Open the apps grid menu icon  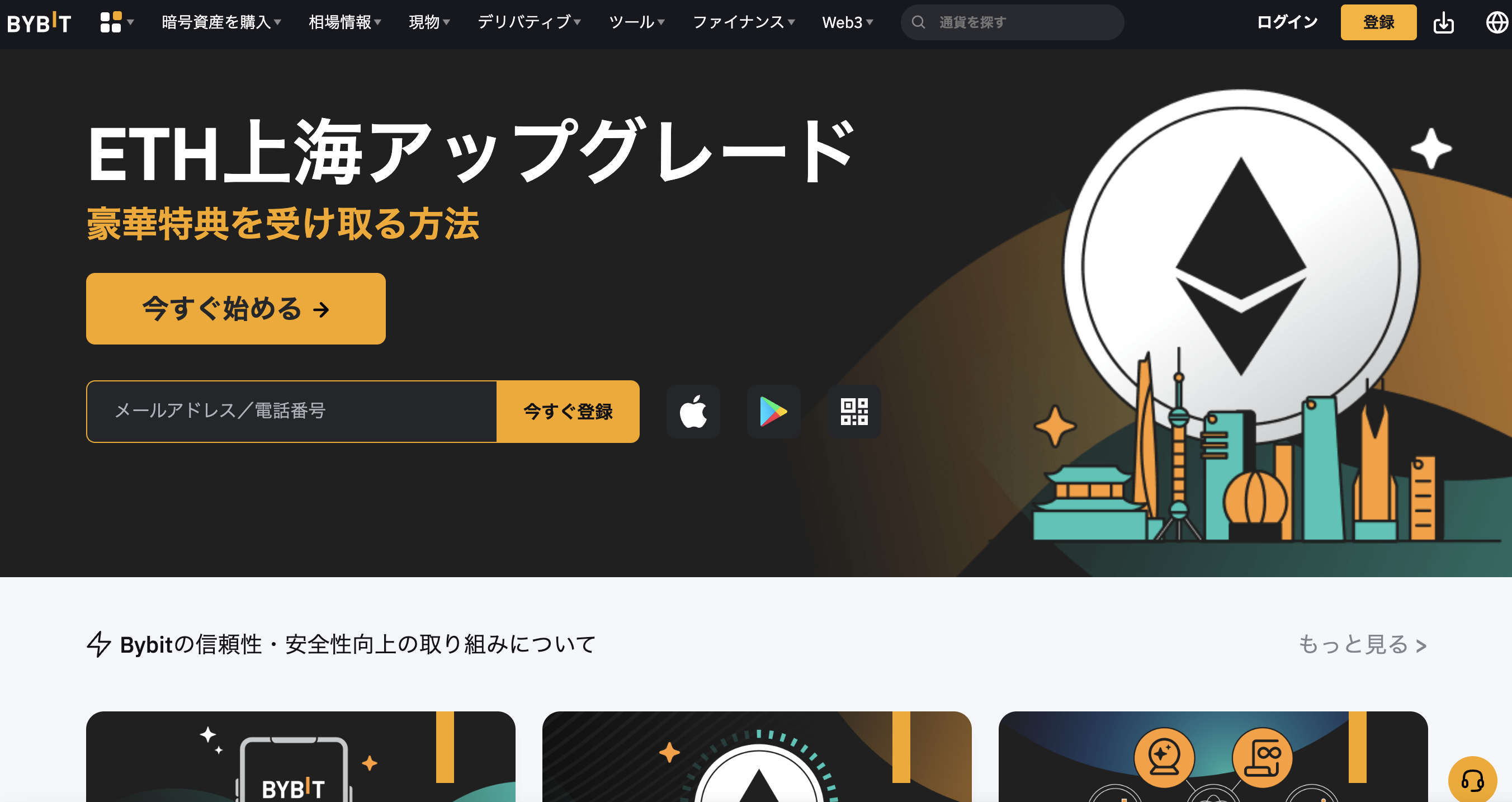coord(117,22)
